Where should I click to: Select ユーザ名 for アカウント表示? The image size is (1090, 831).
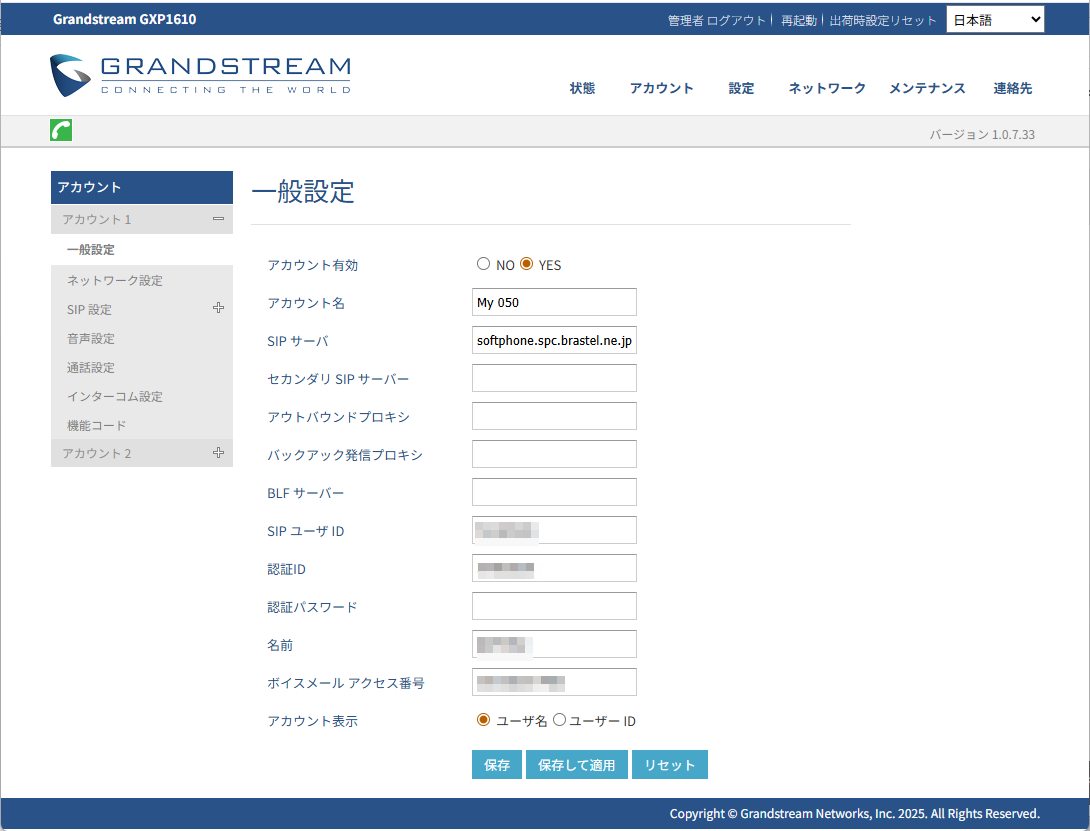coord(483,720)
